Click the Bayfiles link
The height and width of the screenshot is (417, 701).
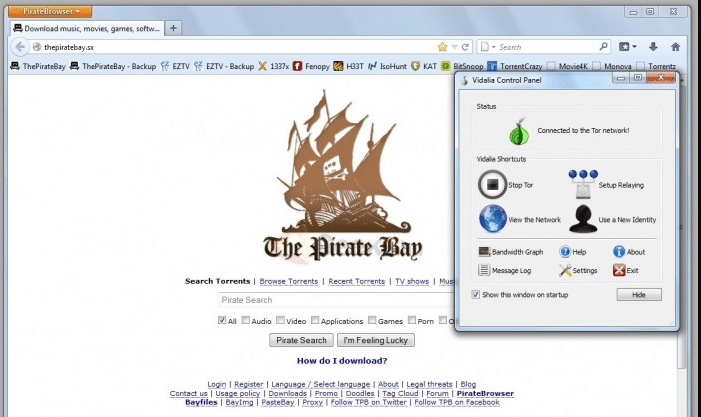click(x=201, y=402)
